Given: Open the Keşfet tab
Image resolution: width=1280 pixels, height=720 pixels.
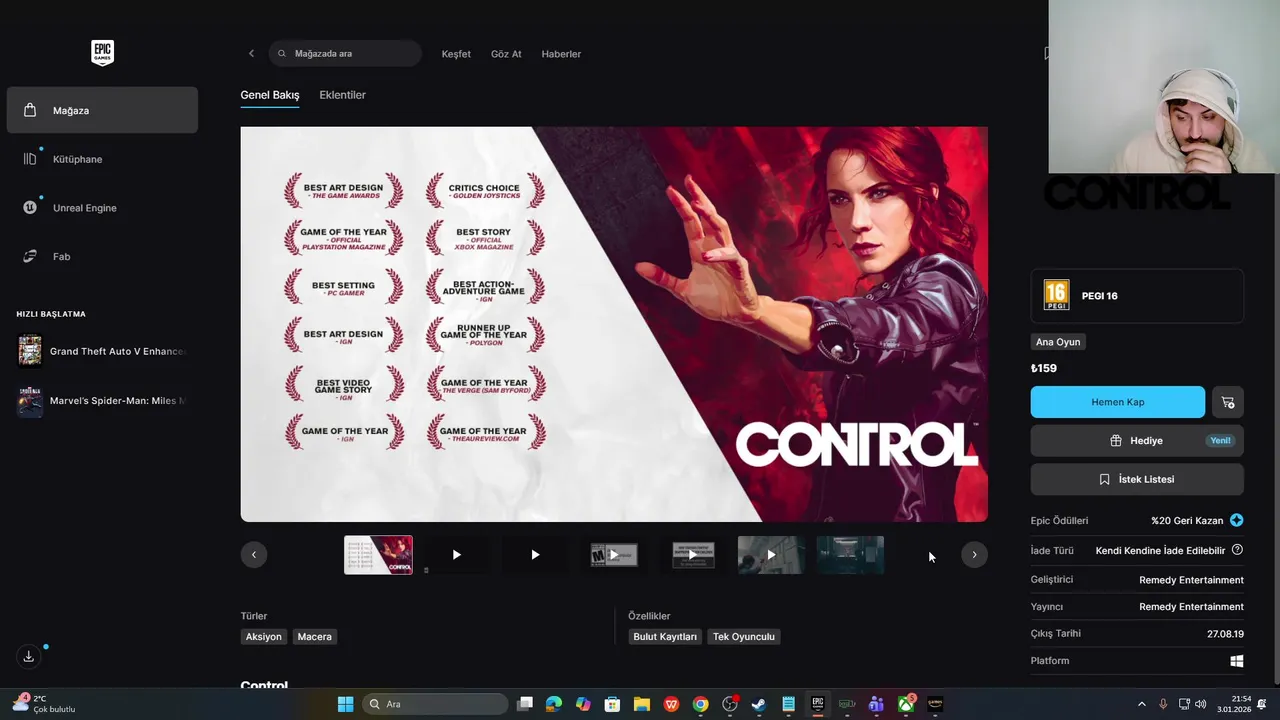Looking at the screenshot, I should [x=456, y=54].
